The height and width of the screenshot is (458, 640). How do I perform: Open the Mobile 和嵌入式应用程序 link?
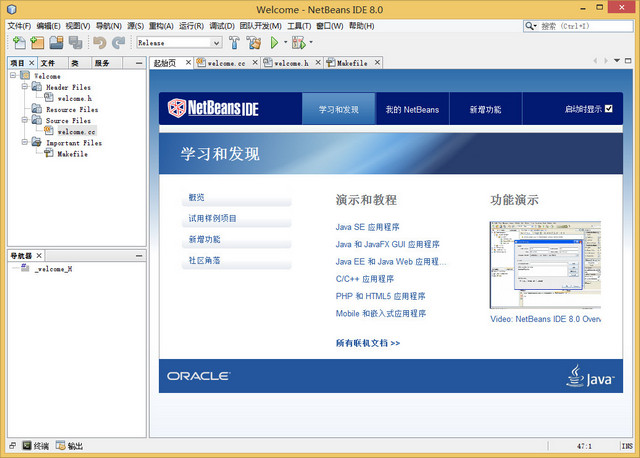click(x=381, y=313)
